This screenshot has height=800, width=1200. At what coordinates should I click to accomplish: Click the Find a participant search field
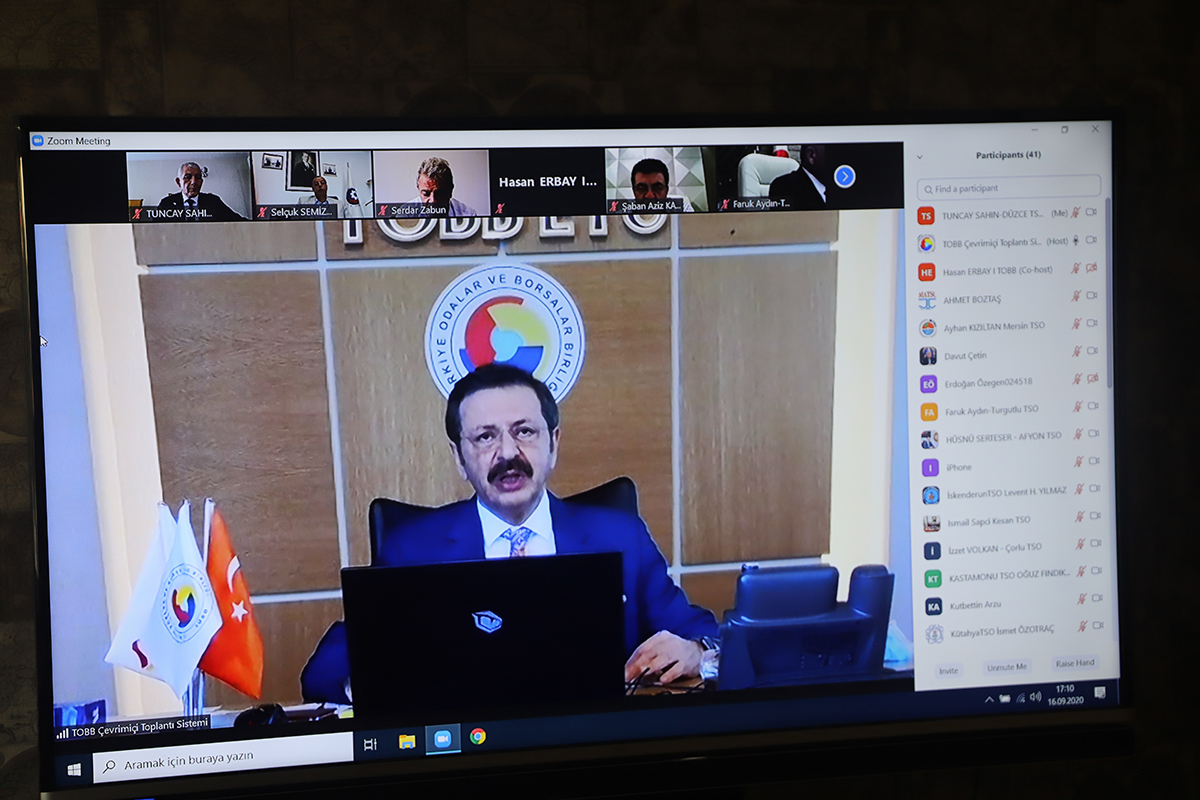[x=1010, y=188]
